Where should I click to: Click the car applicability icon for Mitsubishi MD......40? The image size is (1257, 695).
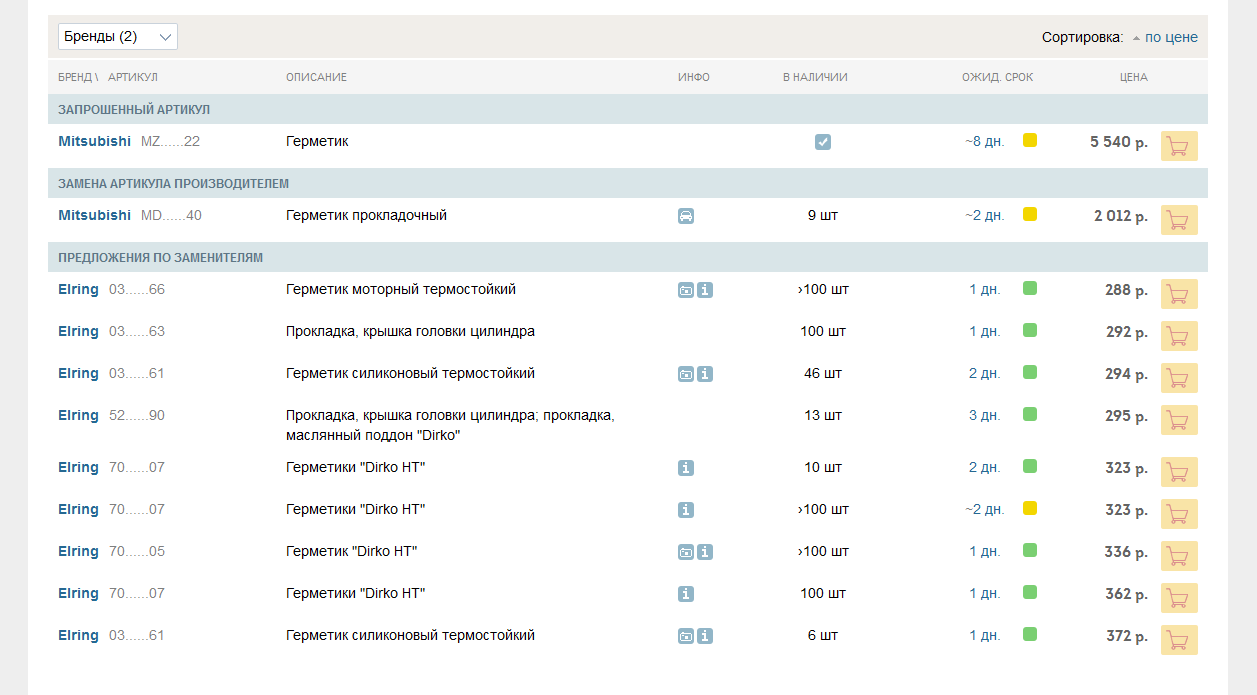pos(686,216)
